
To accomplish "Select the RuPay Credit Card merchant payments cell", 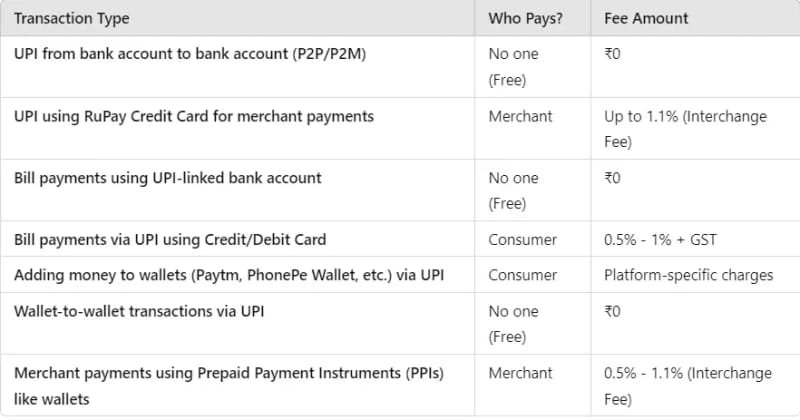I will coord(194,117).
